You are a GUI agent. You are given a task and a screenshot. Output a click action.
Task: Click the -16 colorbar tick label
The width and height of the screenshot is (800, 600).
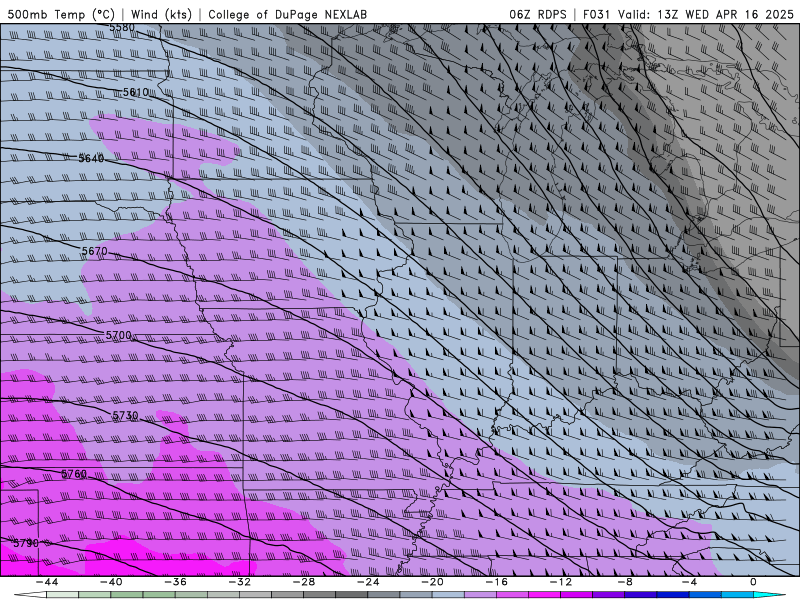pyautogui.click(x=496, y=582)
